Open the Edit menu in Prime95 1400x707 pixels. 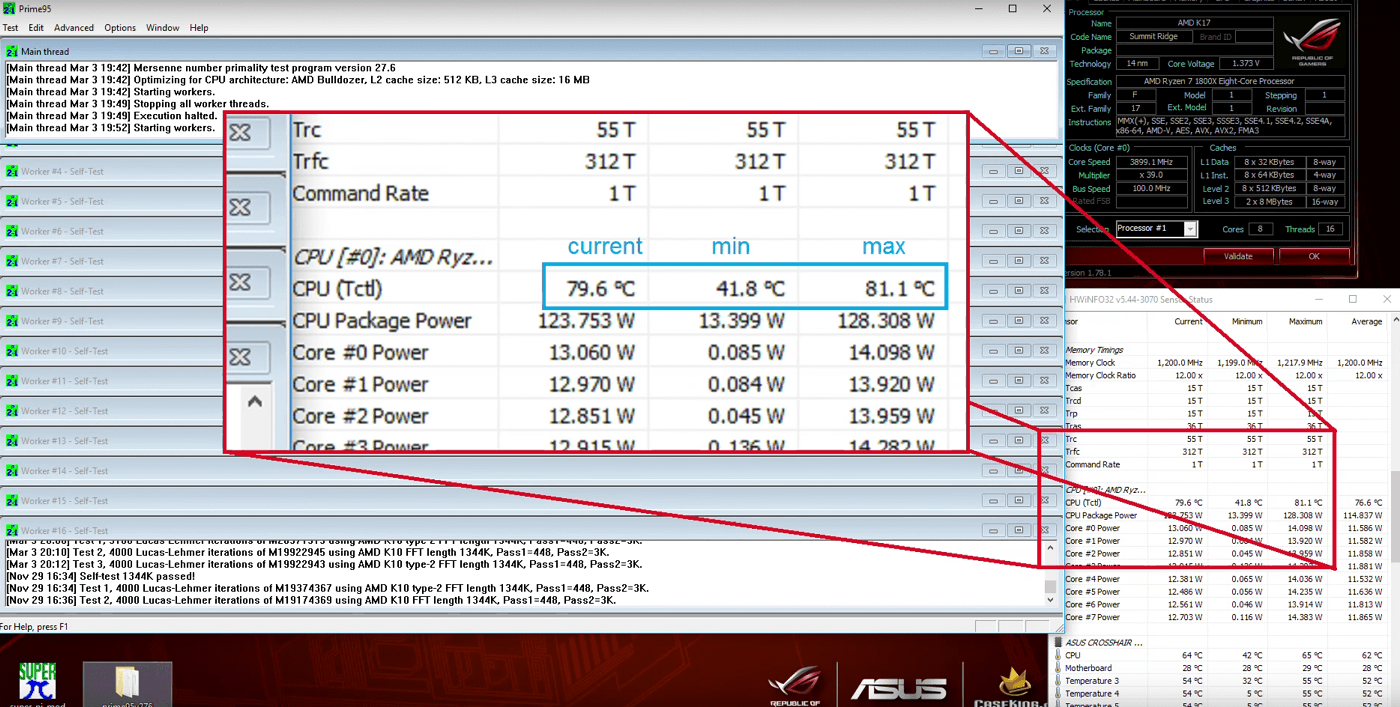point(36,28)
